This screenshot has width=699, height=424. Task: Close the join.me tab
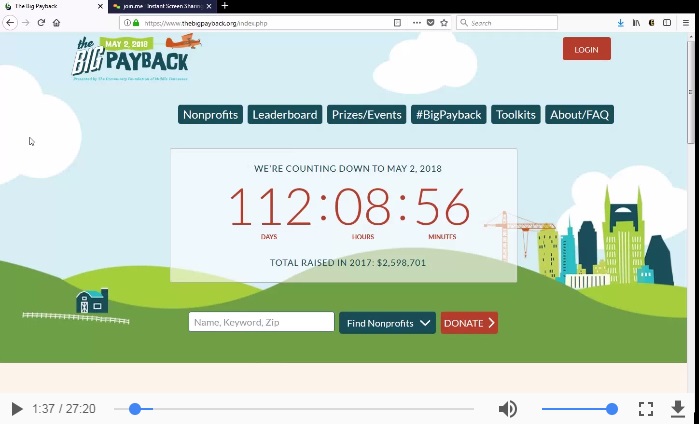209,6
